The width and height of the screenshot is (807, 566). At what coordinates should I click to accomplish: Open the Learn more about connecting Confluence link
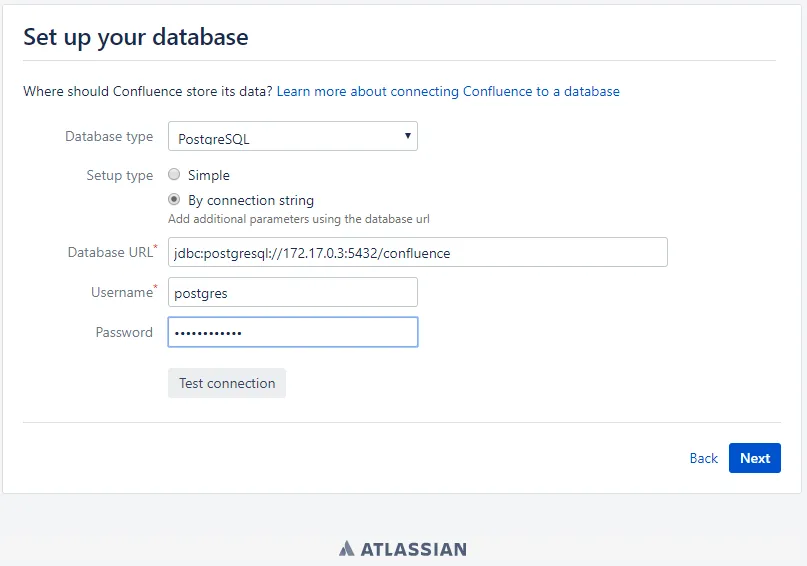pos(448,91)
